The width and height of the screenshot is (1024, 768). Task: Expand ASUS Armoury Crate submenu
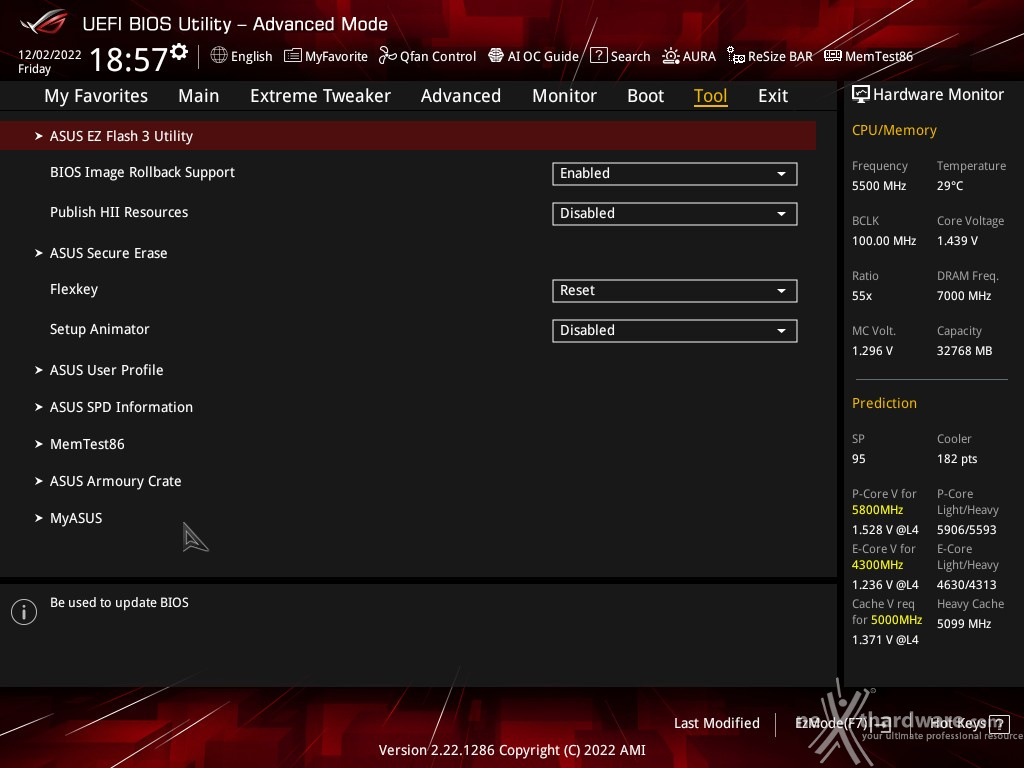116,482
